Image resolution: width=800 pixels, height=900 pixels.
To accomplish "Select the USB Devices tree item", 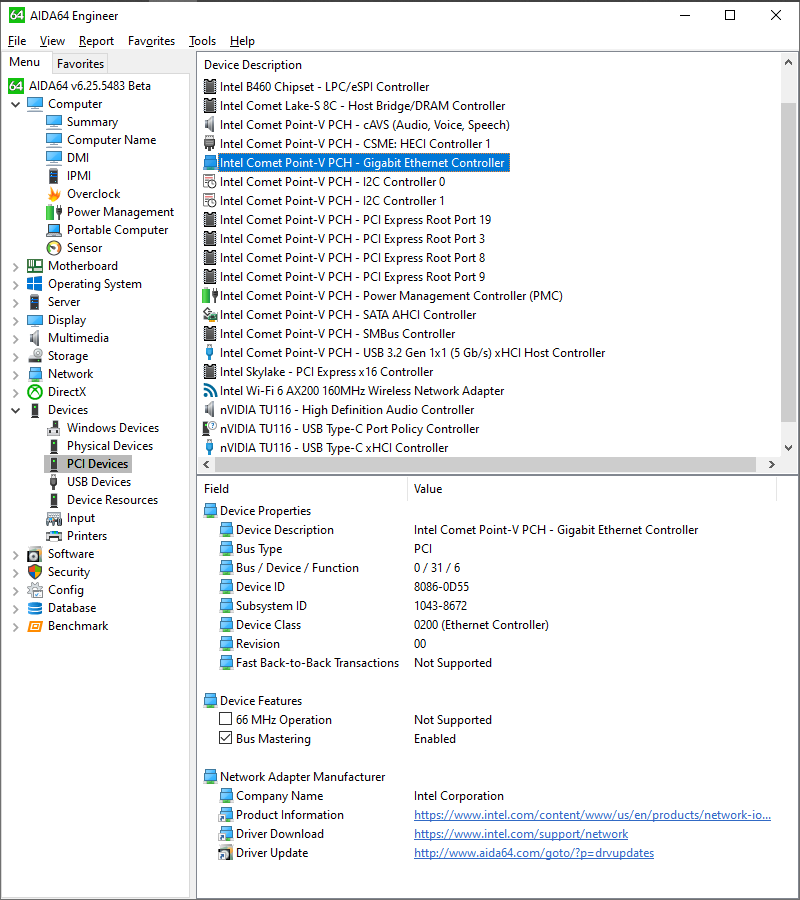I will point(99,482).
